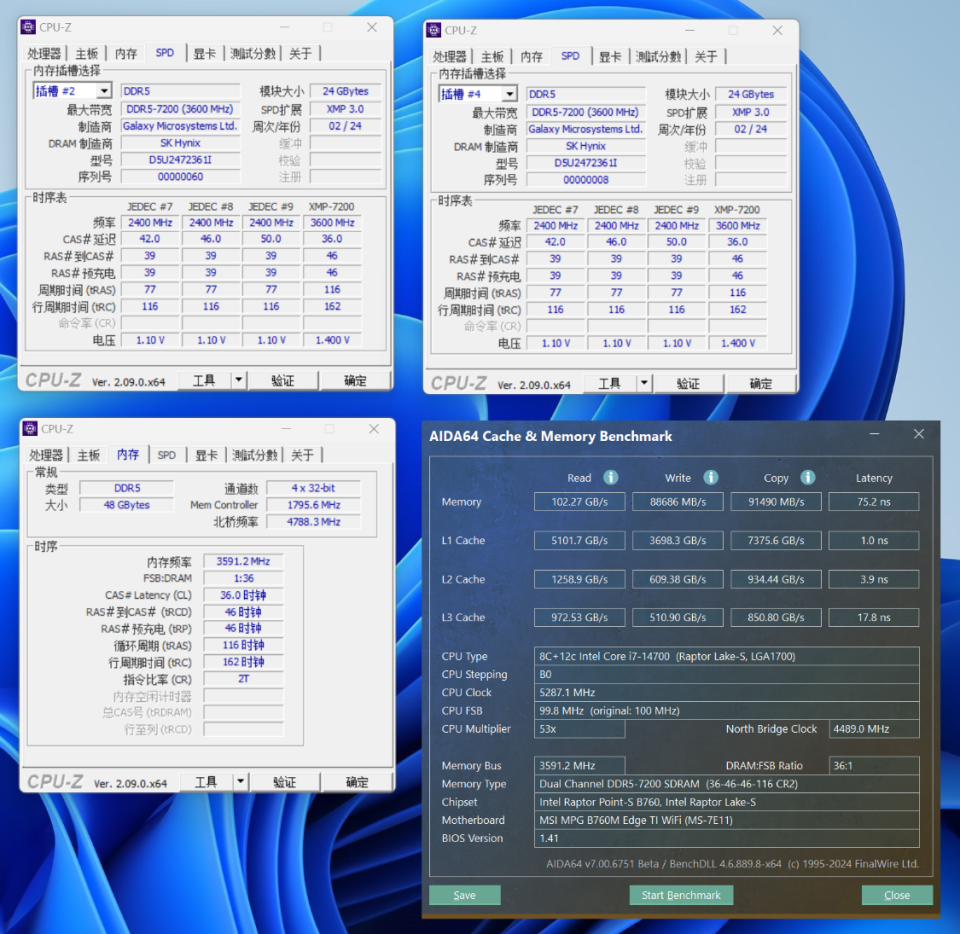Click Motherboard field MSI MPG B760M
Image resolution: width=960 pixels, height=934 pixels.
coord(727,820)
